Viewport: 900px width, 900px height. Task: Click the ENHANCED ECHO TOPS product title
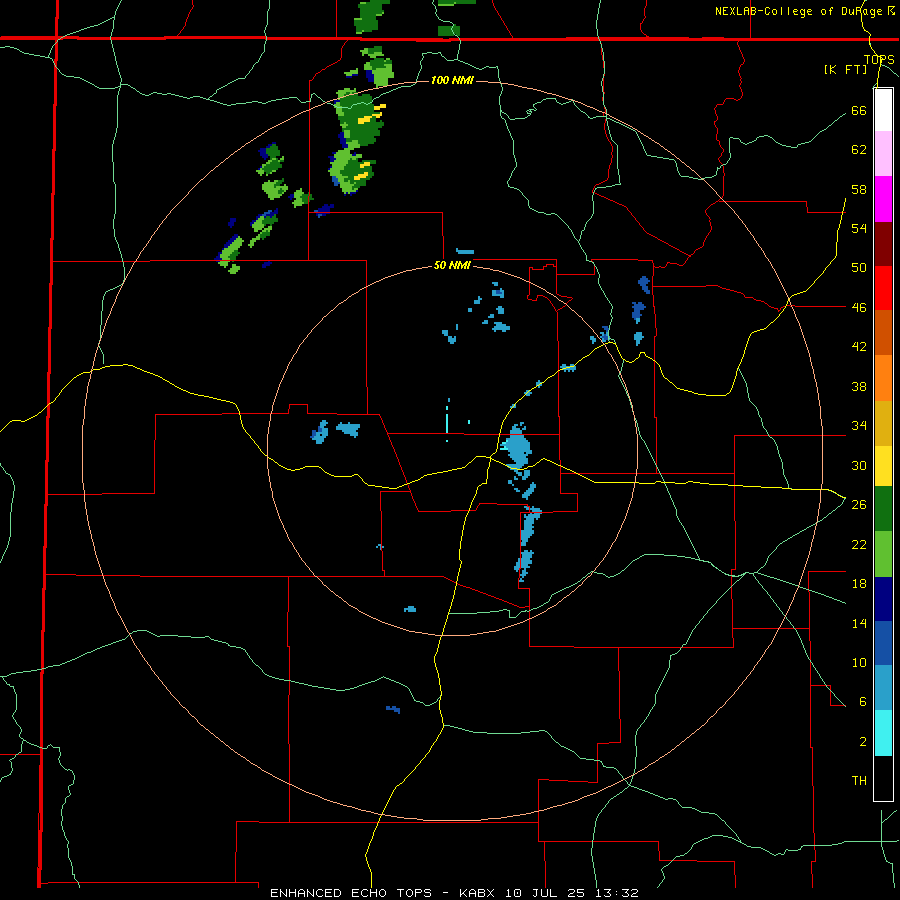(351, 893)
